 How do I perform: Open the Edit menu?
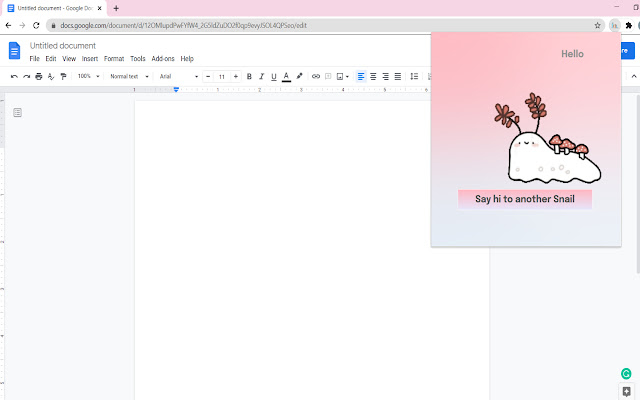51,59
